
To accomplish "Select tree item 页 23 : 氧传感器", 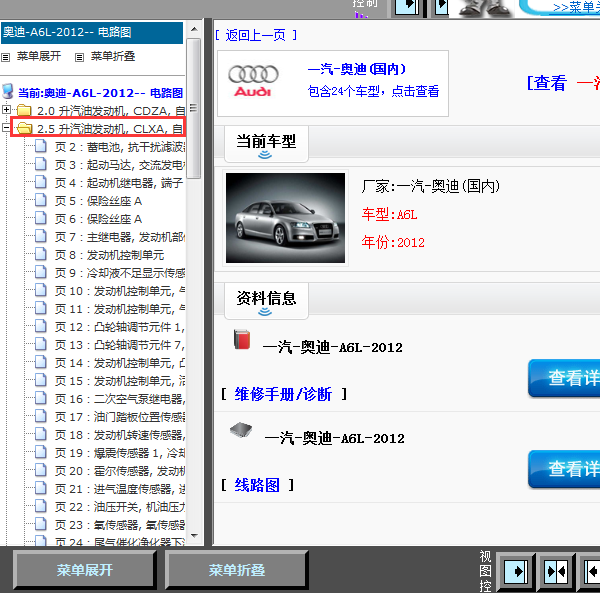I will tap(120, 525).
